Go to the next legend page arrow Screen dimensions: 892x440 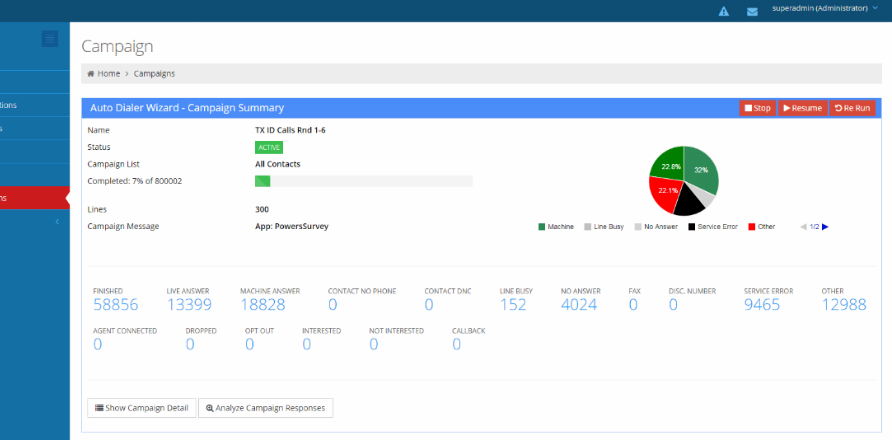[x=825, y=227]
